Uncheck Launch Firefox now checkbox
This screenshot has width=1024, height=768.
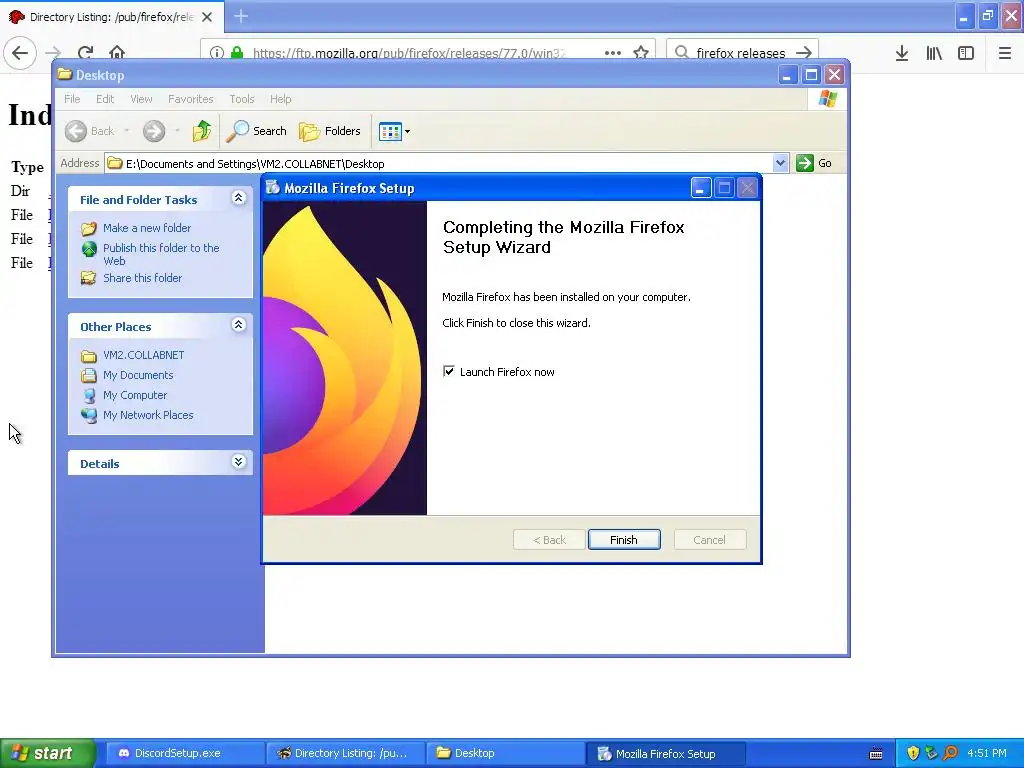pos(449,372)
